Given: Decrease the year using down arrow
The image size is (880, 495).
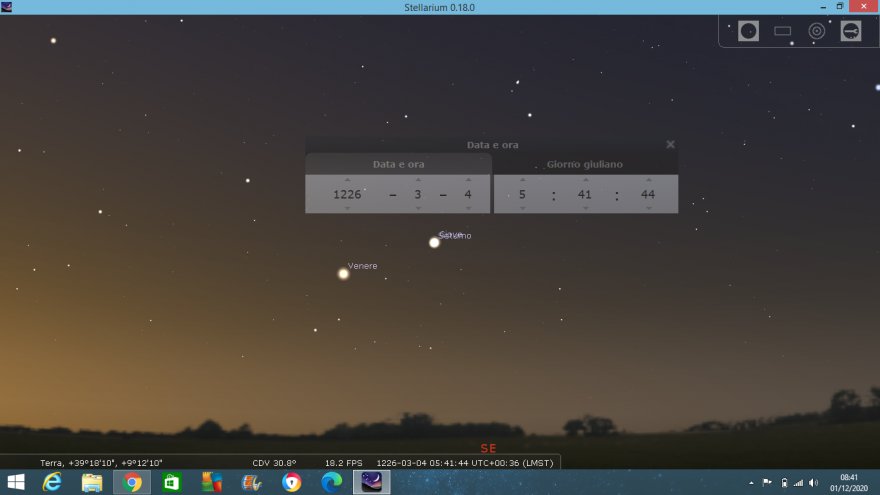Looking at the screenshot, I should tap(347, 208).
